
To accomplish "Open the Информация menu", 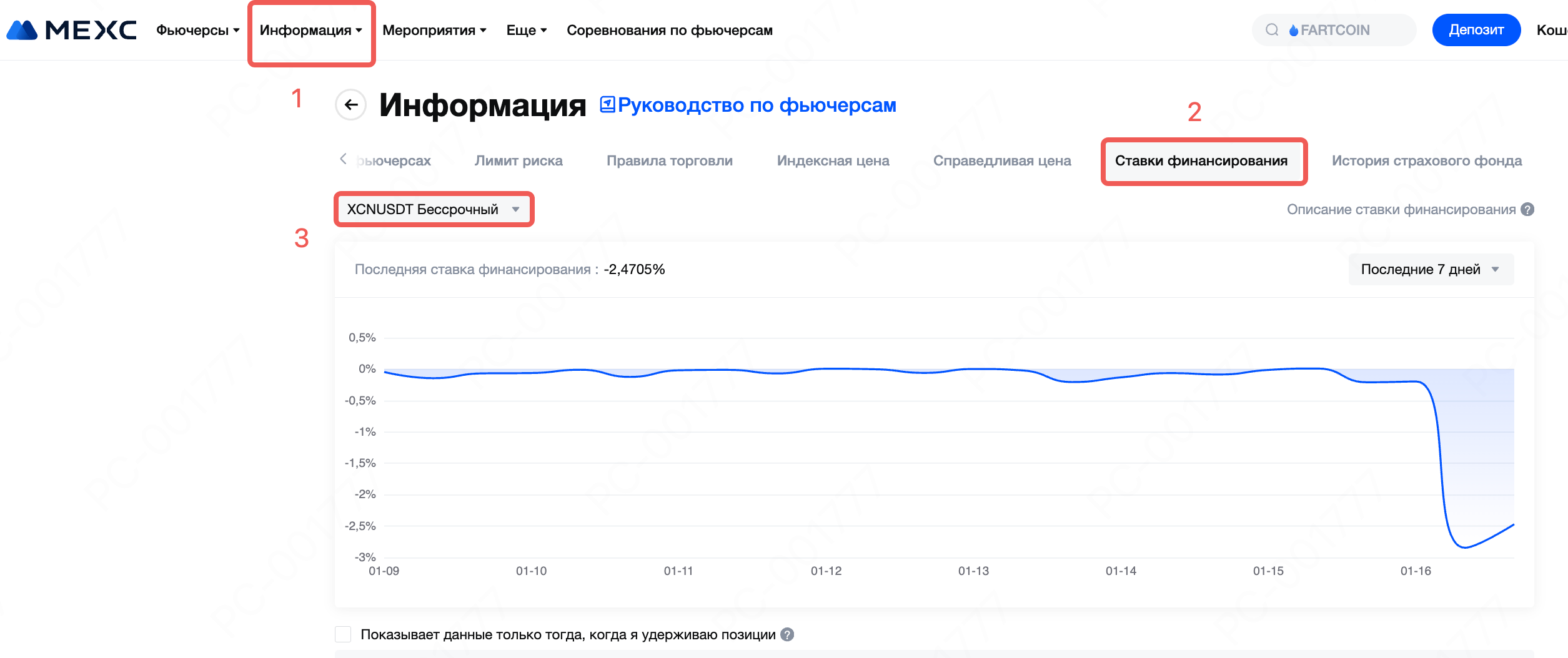I will click(x=310, y=30).
